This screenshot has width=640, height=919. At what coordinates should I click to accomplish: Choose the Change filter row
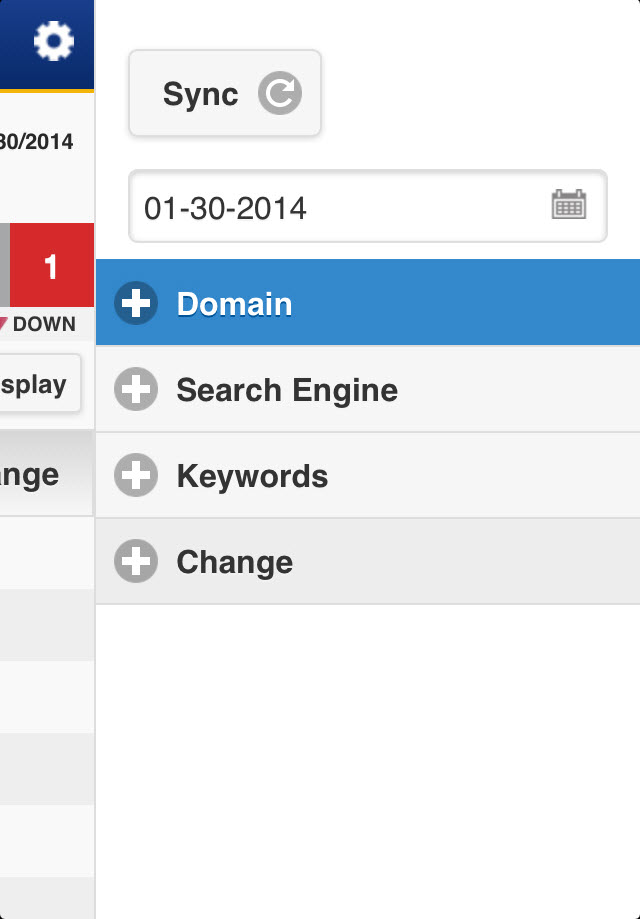[400, 561]
